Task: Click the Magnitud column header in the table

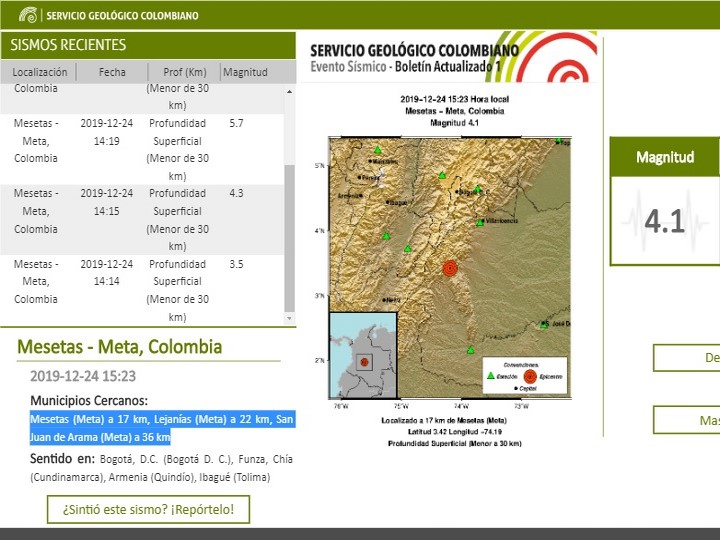Action: pyautogui.click(x=245, y=72)
